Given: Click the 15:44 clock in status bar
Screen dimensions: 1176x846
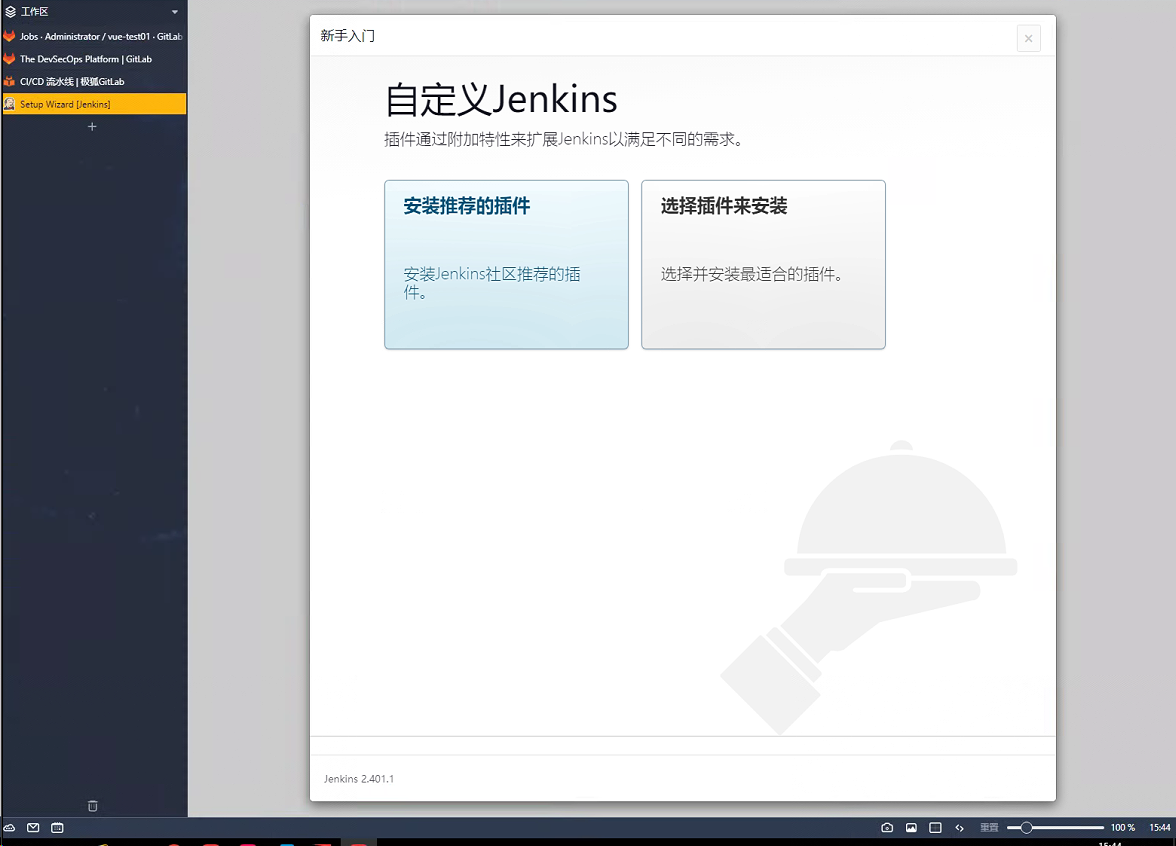Looking at the screenshot, I should [x=1160, y=827].
